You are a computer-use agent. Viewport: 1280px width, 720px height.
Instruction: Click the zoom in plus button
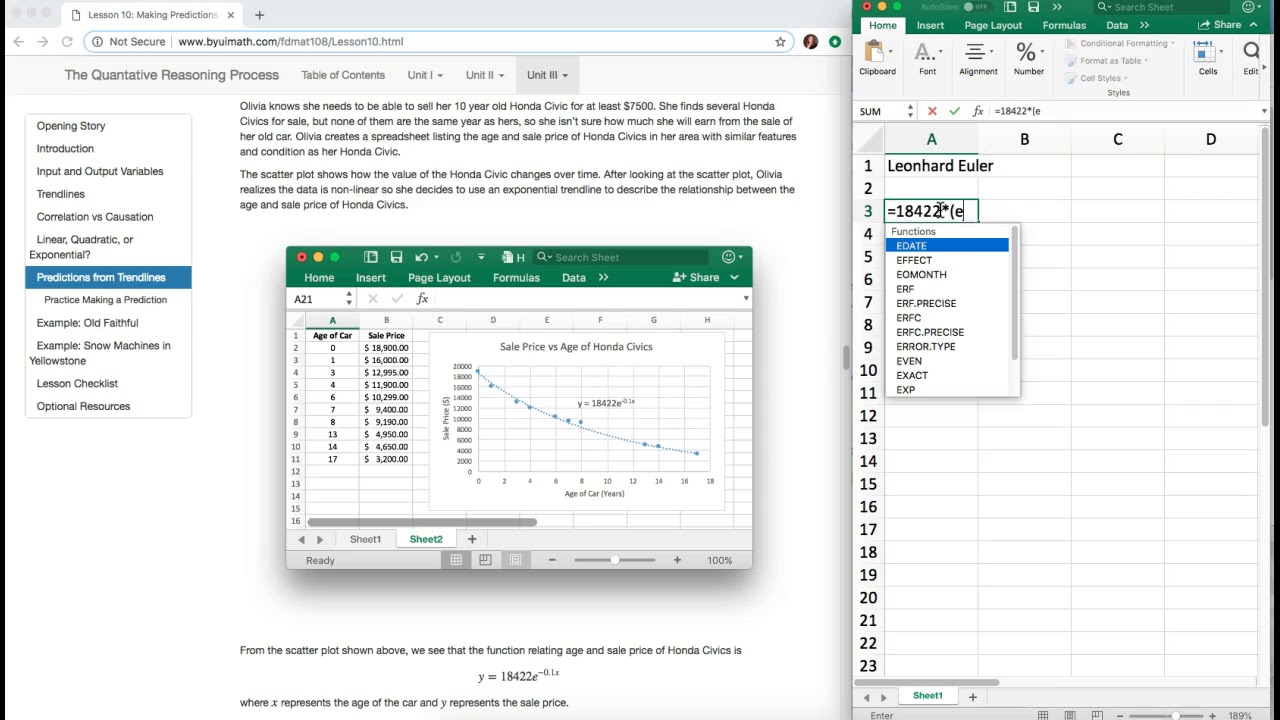[1214, 715]
